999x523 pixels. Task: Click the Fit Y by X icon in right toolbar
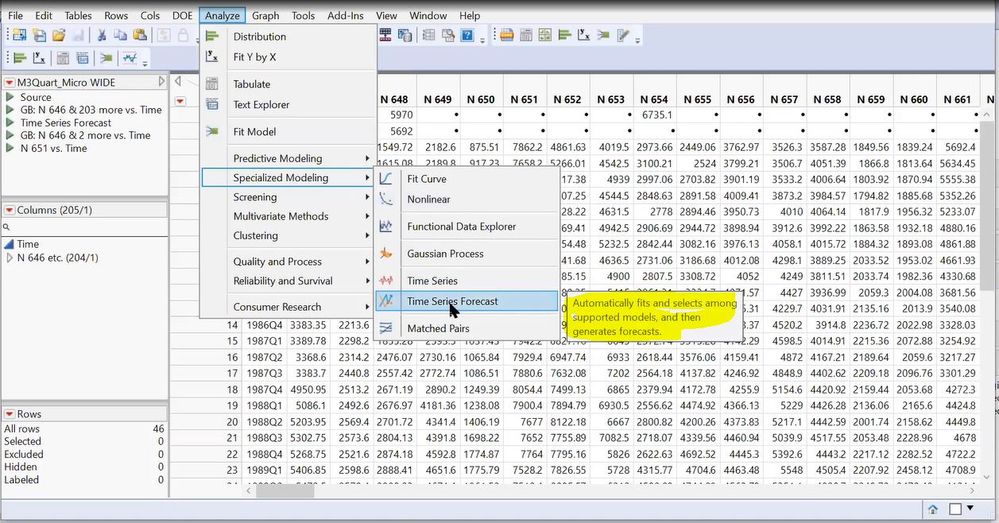pyautogui.click(x=585, y=36)
